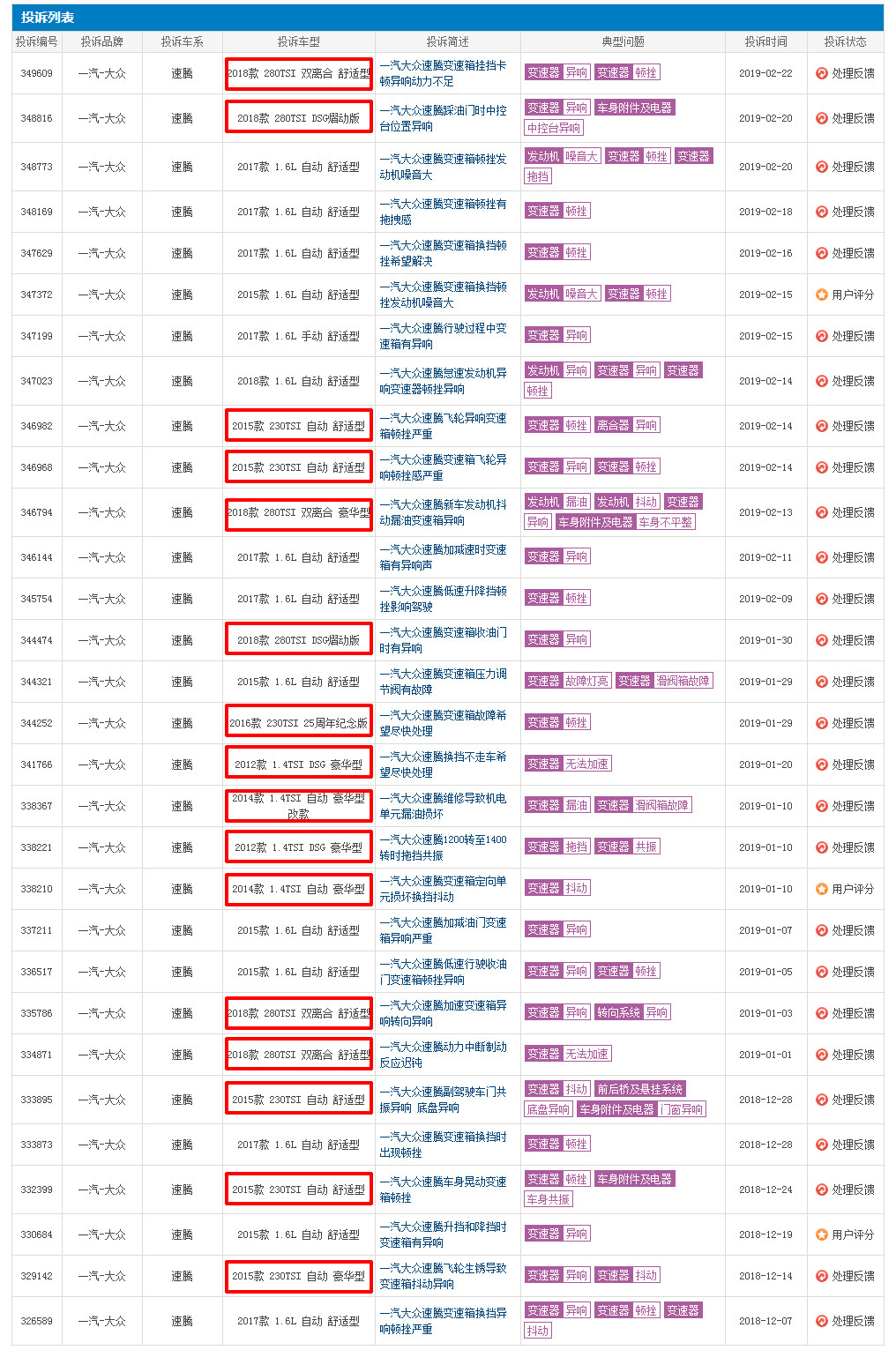Select the 投诉时间 column header
Image resolution: width=896 pixels, height=1350 pixels.
(x=765, y=41)
